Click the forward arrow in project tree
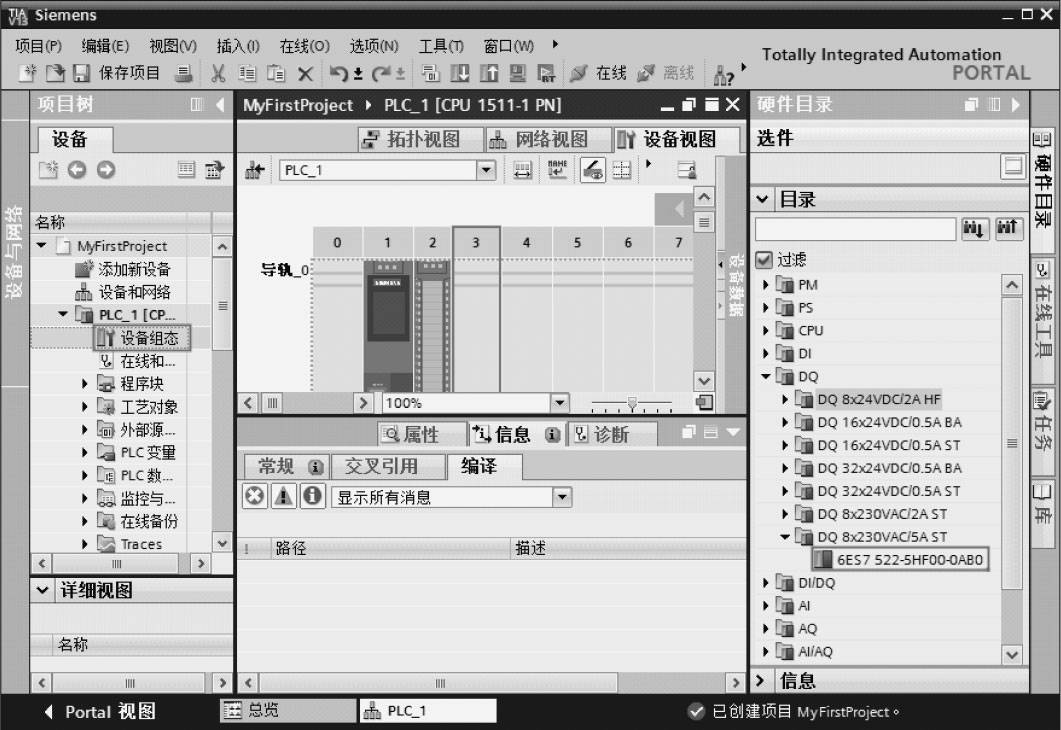 click(106, 170)
